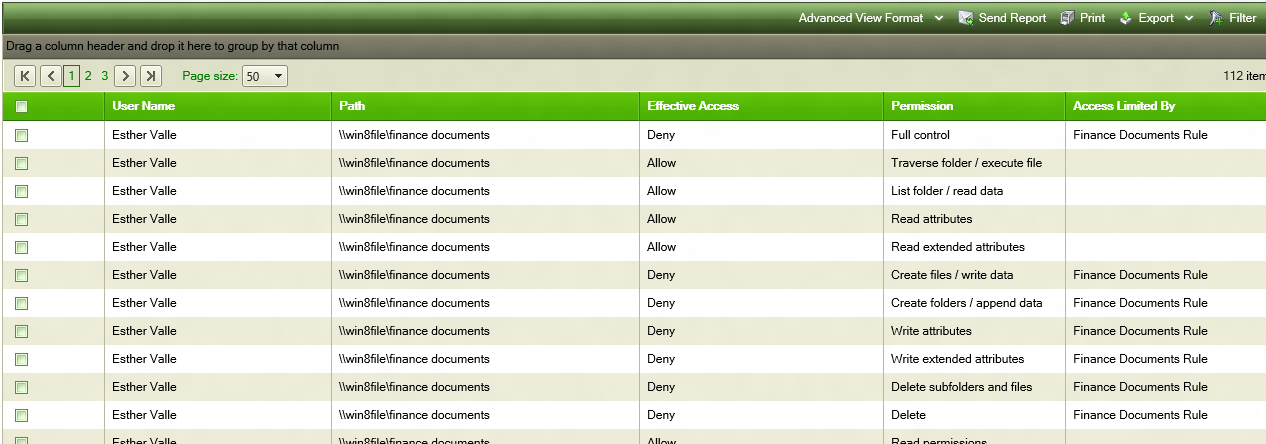Open the Export dropdown arrow
Image resolution: width=1266 pixels, height=444 pixels.
(x=1189, y=18)
